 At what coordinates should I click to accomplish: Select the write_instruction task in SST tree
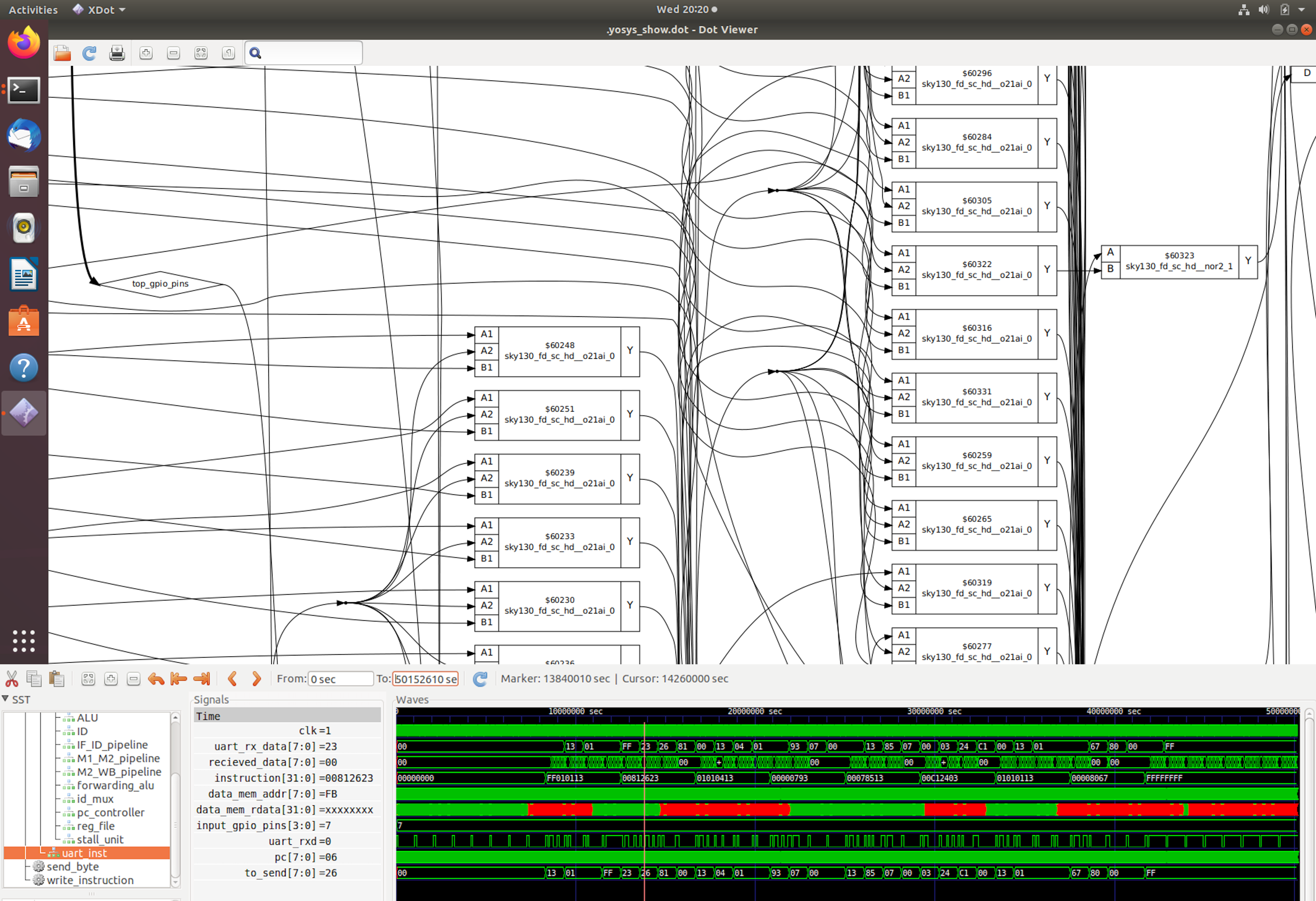click(89, 880)
